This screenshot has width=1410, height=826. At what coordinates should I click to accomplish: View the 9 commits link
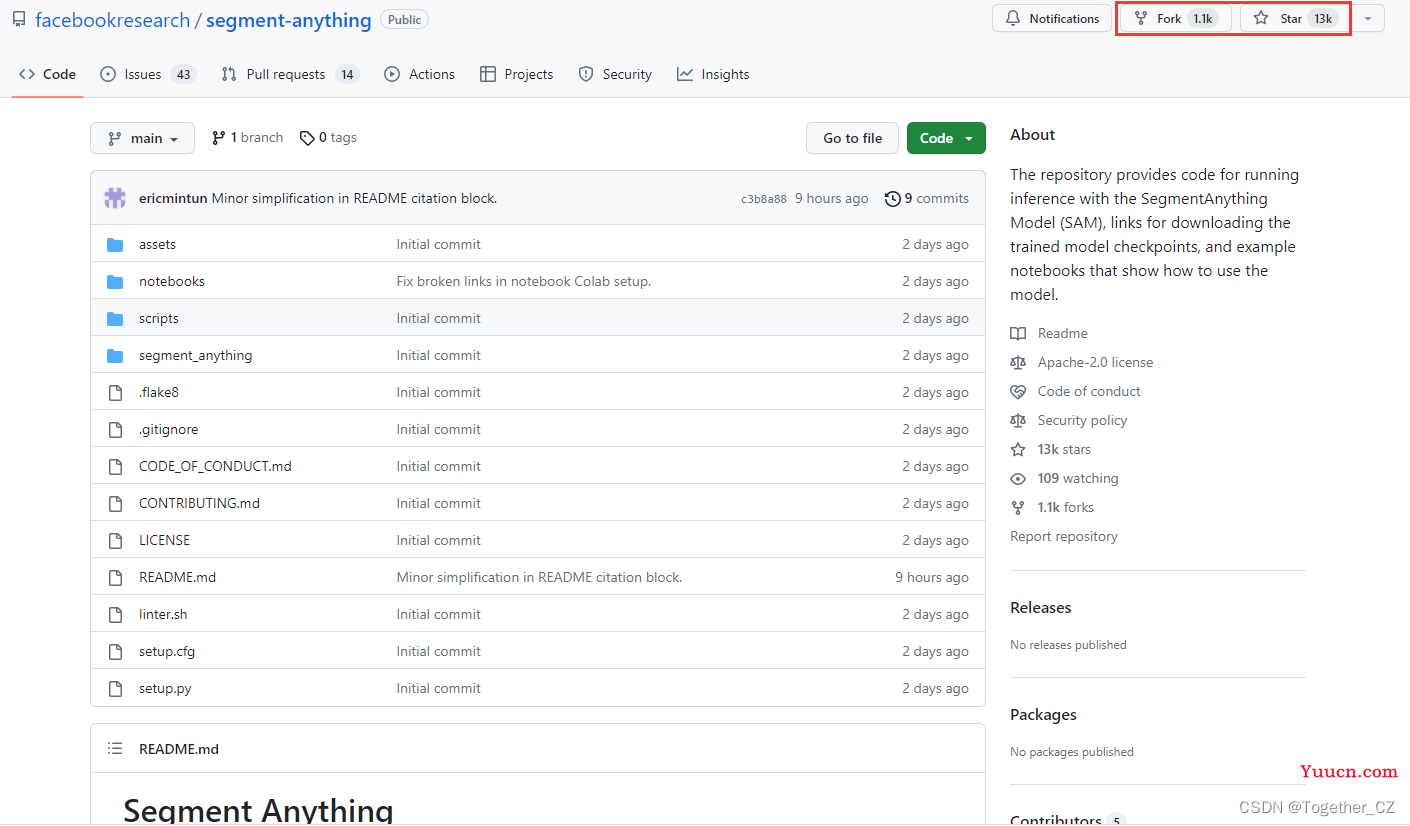coord(927,199)
